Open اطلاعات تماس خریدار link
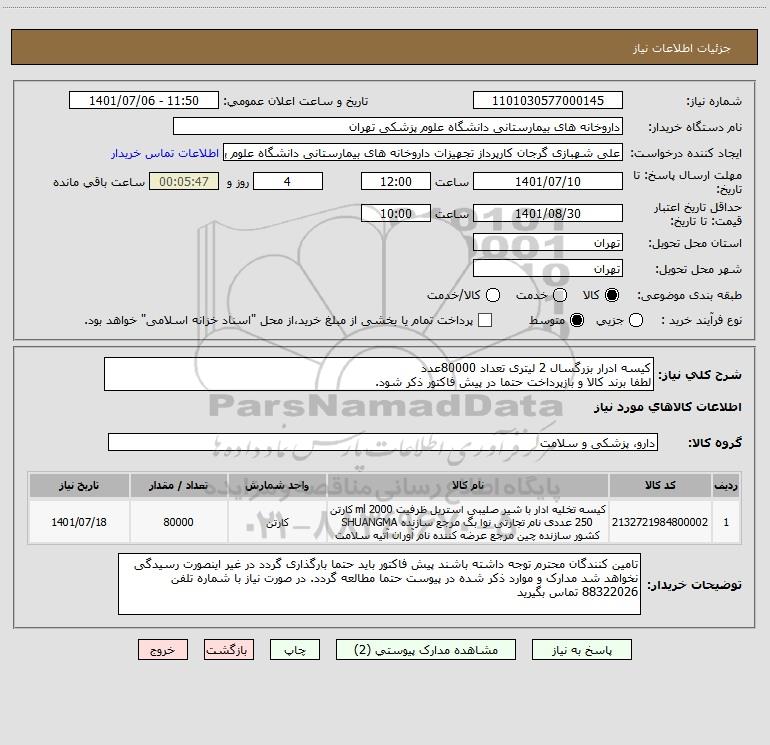The height and width of the screenshot is (745, 770). (165, 153)
